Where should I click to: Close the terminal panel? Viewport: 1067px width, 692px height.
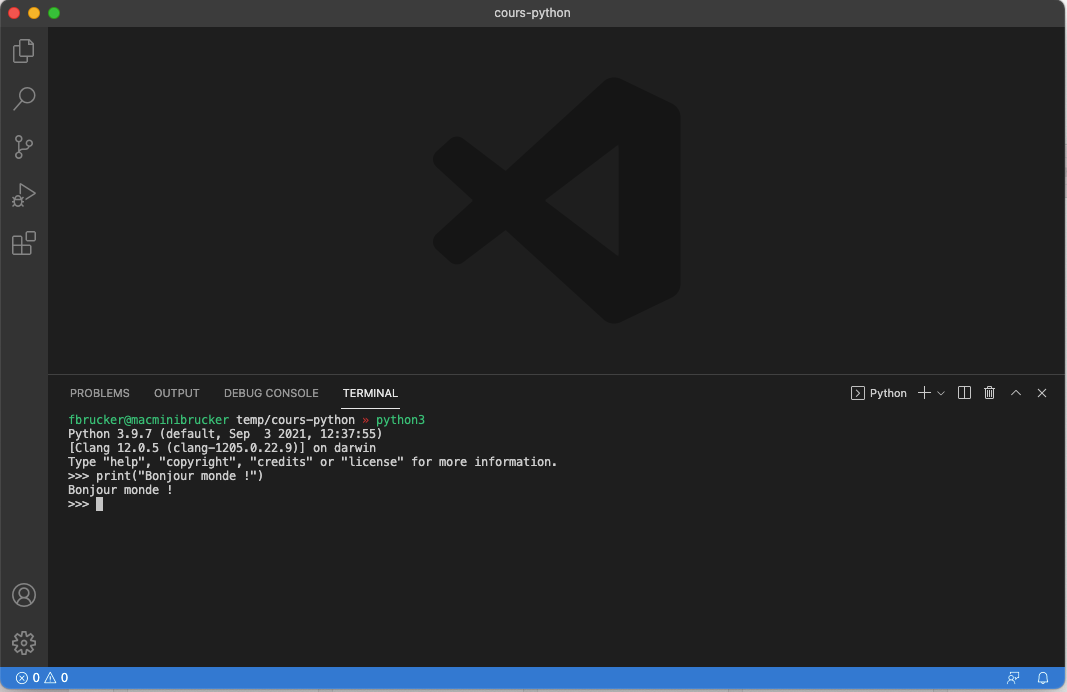pos(1042,393)
